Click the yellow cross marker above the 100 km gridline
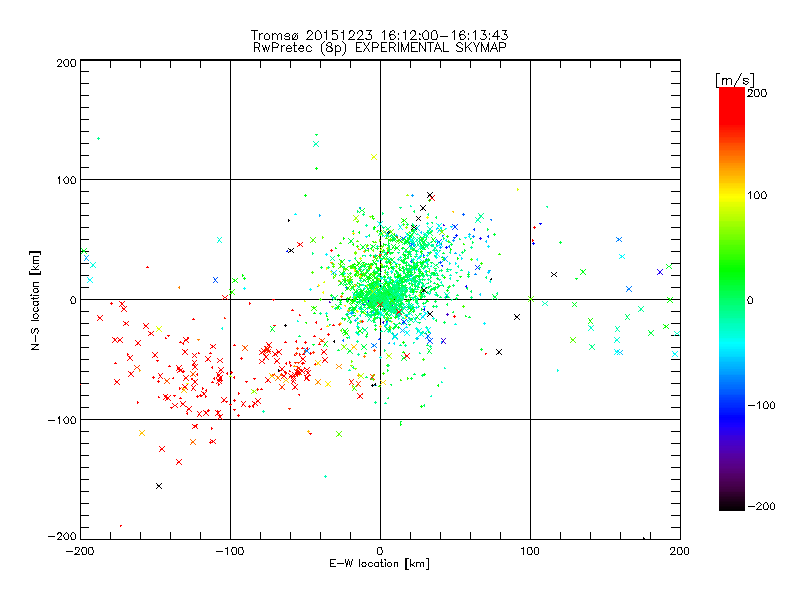Screen dimensions: 800x600 (x=374, y=157)
